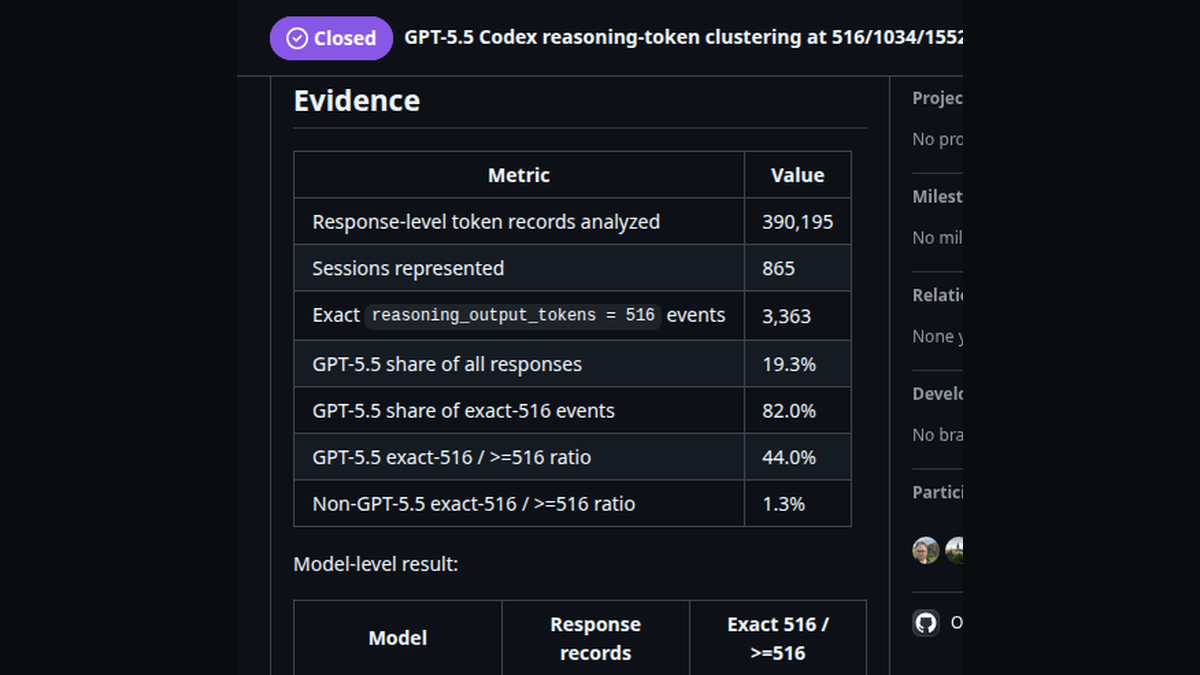Click the 'Response records' column header

[596, 638]
